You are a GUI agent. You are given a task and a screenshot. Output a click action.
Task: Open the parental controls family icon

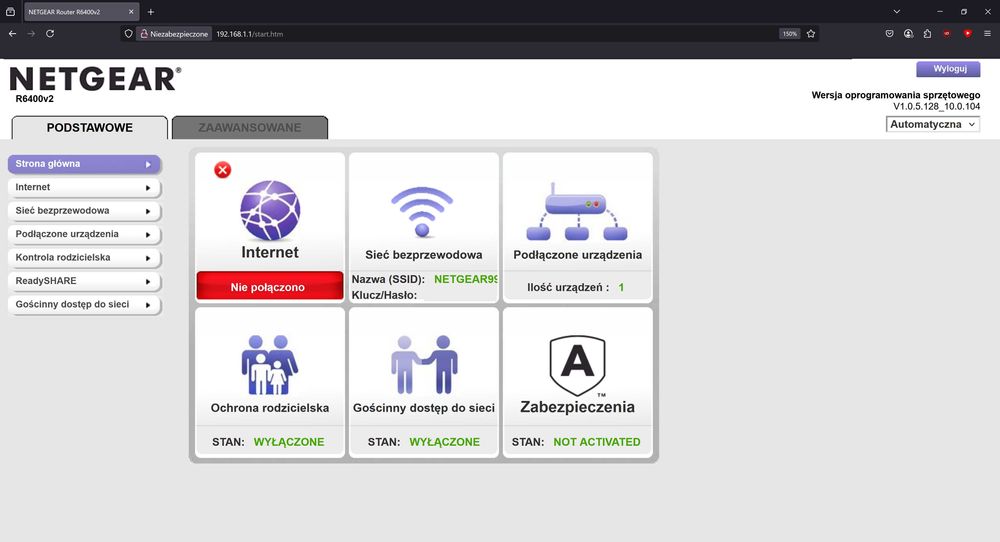269,365
